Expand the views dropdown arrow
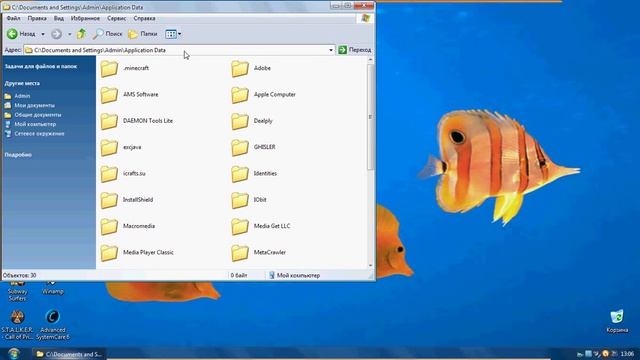Viewport: 640px width, 360px height. click(180, 34)
